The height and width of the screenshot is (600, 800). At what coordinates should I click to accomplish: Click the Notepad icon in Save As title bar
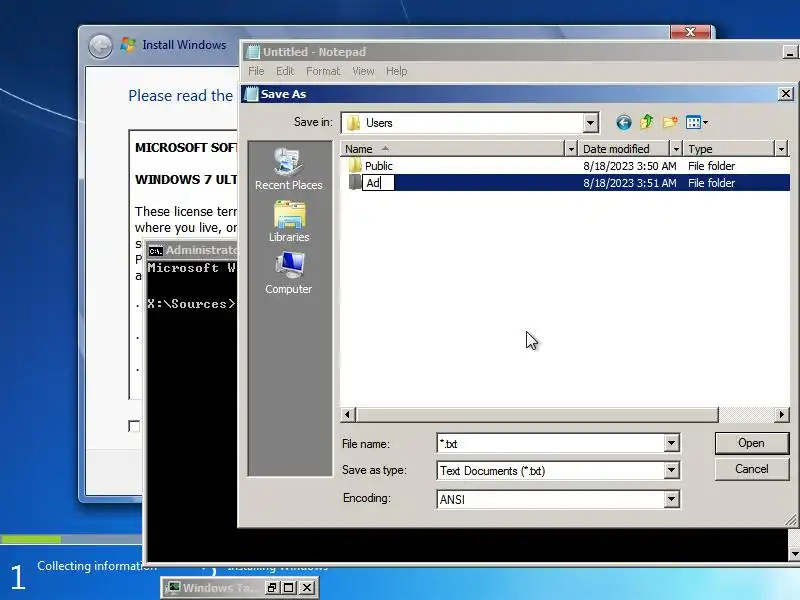pyautogui.click(x=252, y=94)
